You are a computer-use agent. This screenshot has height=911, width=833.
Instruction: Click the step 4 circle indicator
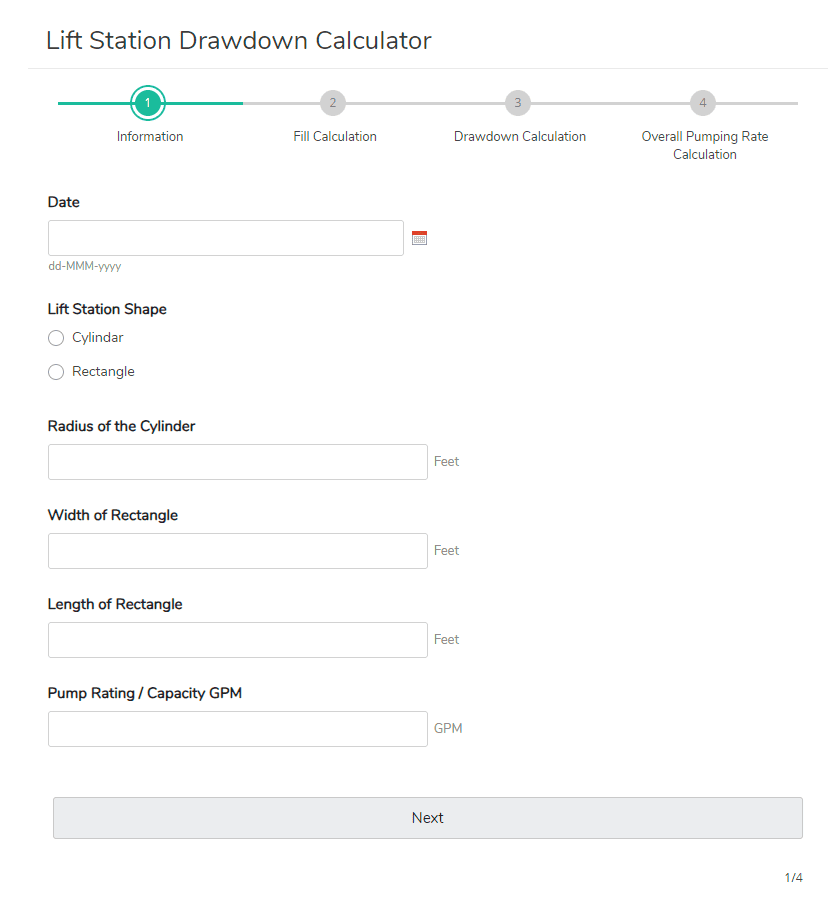pos(703,103)
